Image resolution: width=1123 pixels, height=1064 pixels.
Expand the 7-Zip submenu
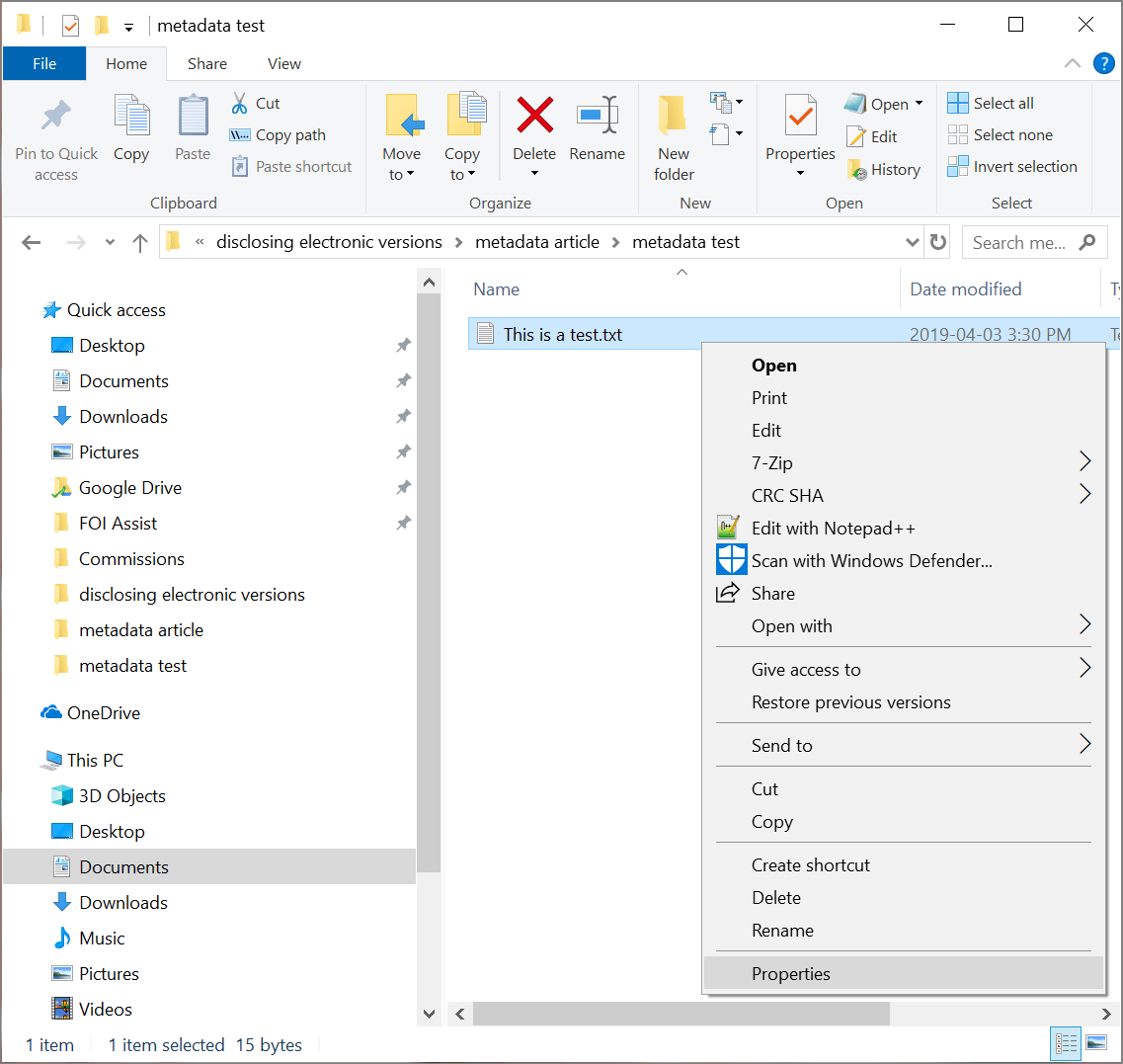point(1084,462)
